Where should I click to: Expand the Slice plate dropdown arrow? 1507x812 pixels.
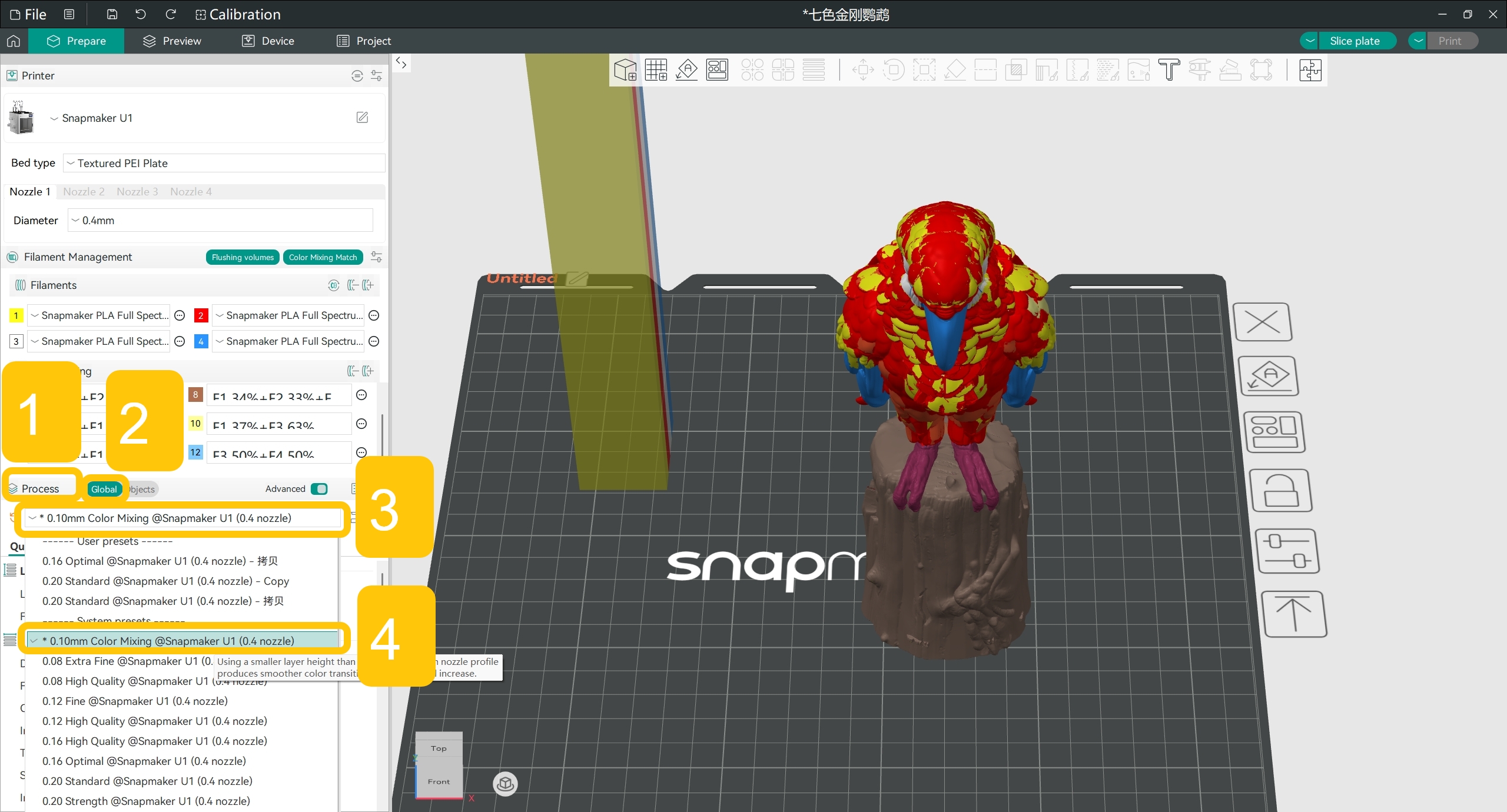[x=1310, y=41]
